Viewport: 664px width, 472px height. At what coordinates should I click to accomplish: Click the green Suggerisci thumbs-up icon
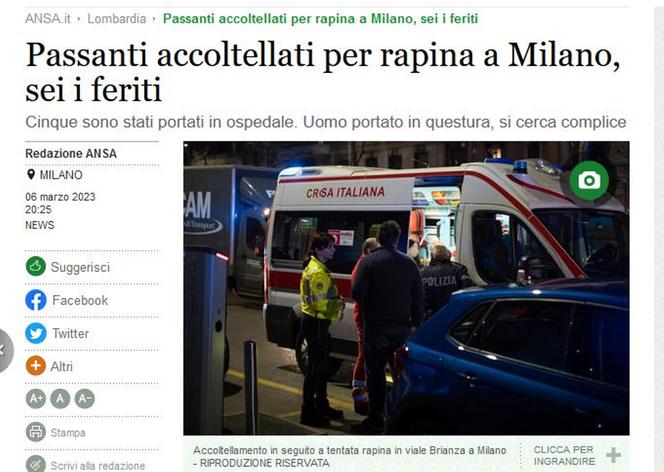point(36,267)
